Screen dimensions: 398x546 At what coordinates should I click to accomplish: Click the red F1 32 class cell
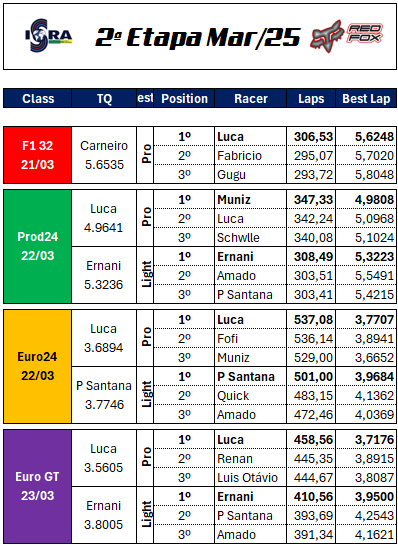[38, 155]
